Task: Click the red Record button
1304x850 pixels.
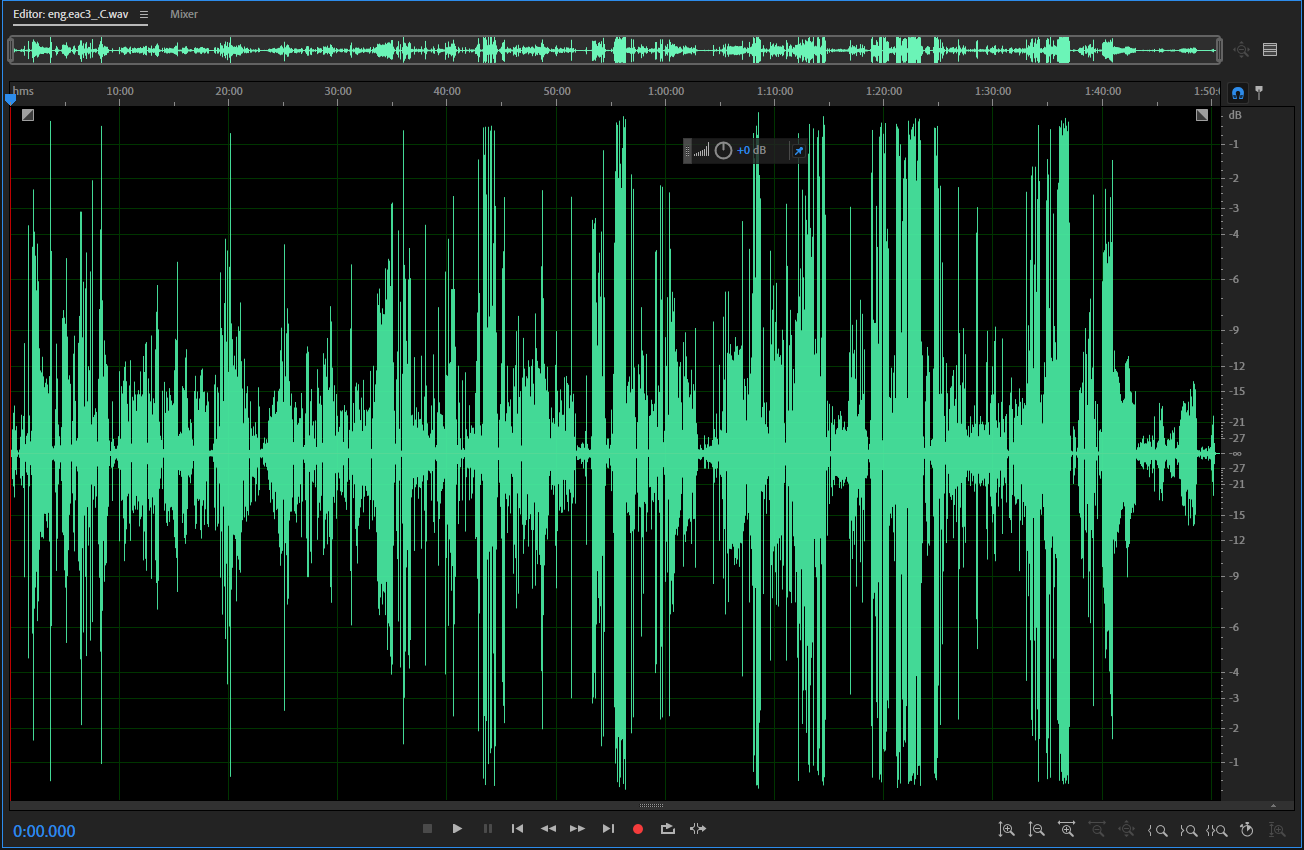Action: pos(638,829)
